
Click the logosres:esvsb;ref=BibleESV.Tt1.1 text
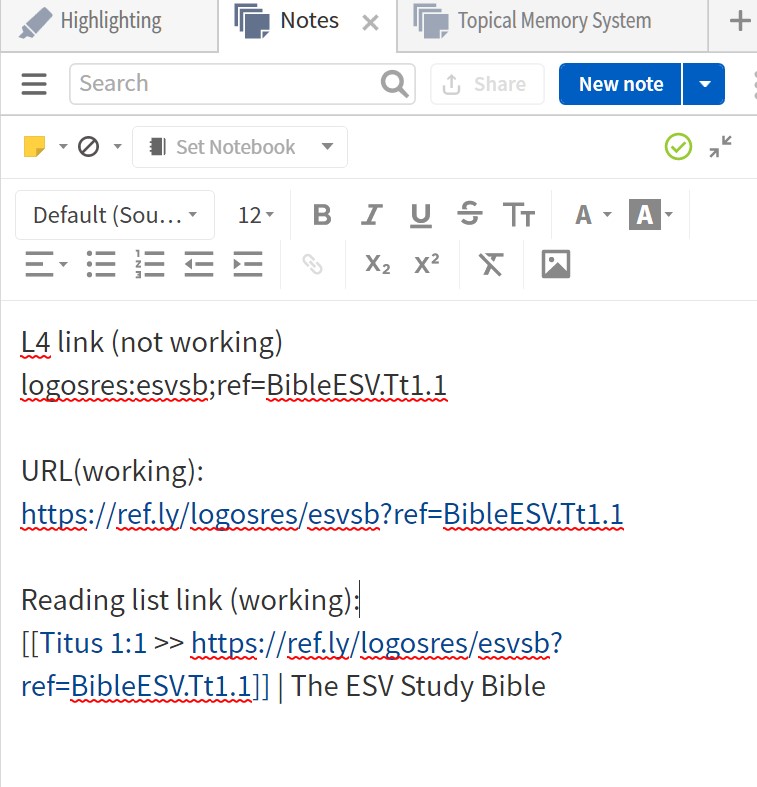pyautogui.click(x=234, y=386)
